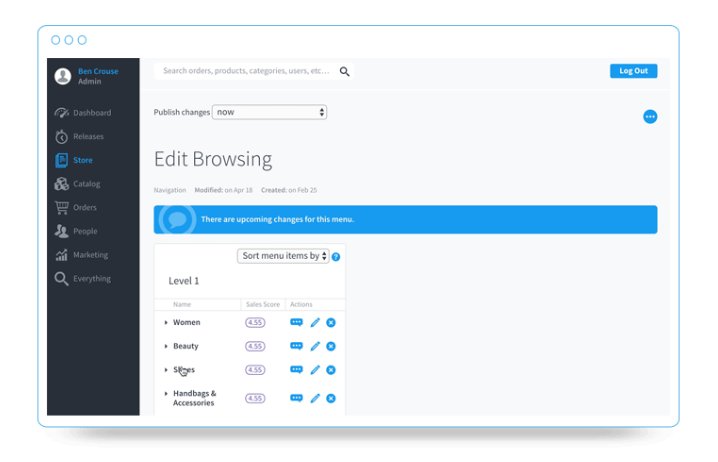The image size is (718, 462).
Task: Open comments for the Women row
Action: 296,322
